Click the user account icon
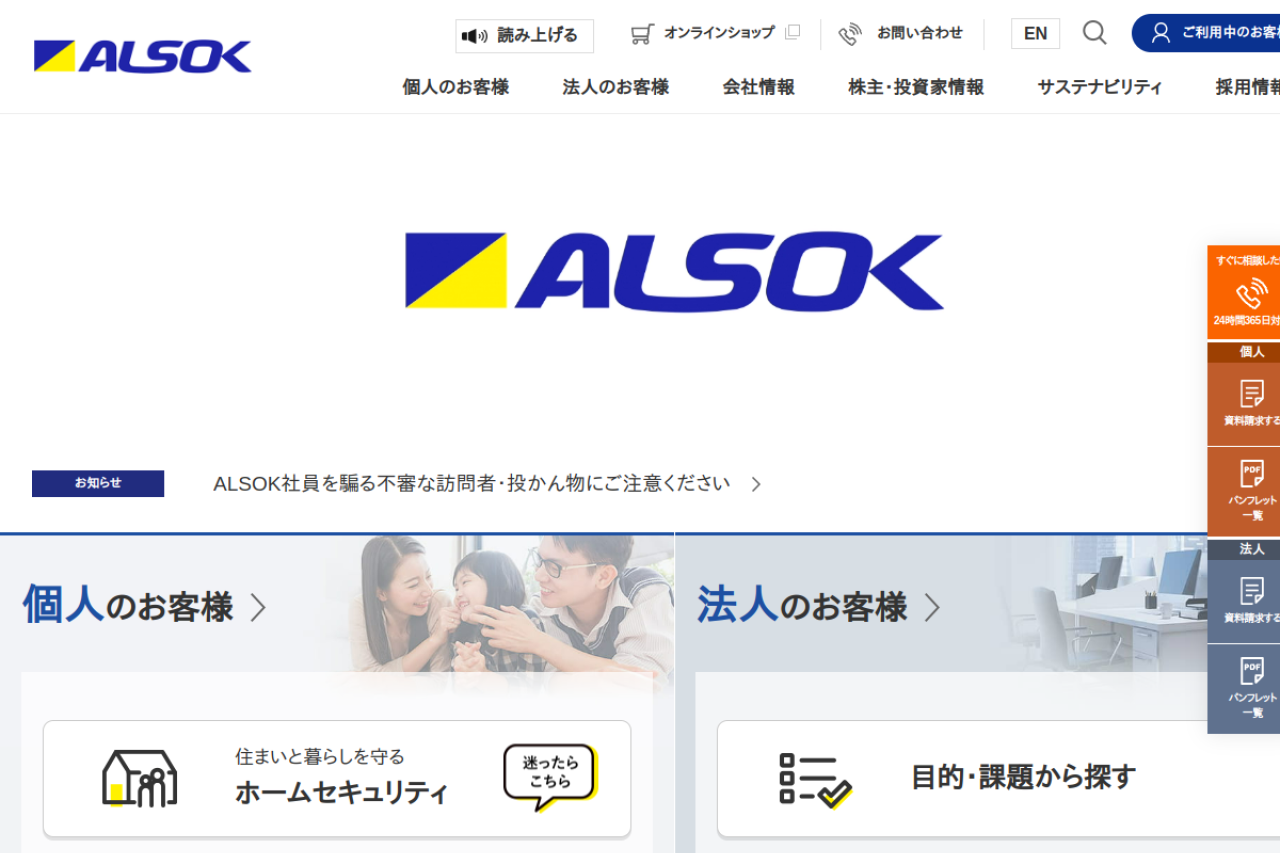This screenshot has width=1280, height=853. [1160, 33]
